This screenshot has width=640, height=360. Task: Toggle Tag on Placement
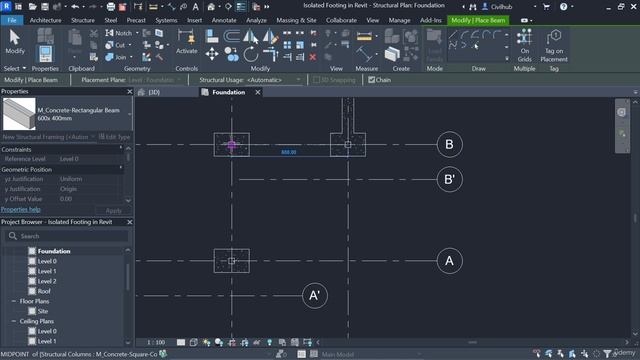[554, 45]
